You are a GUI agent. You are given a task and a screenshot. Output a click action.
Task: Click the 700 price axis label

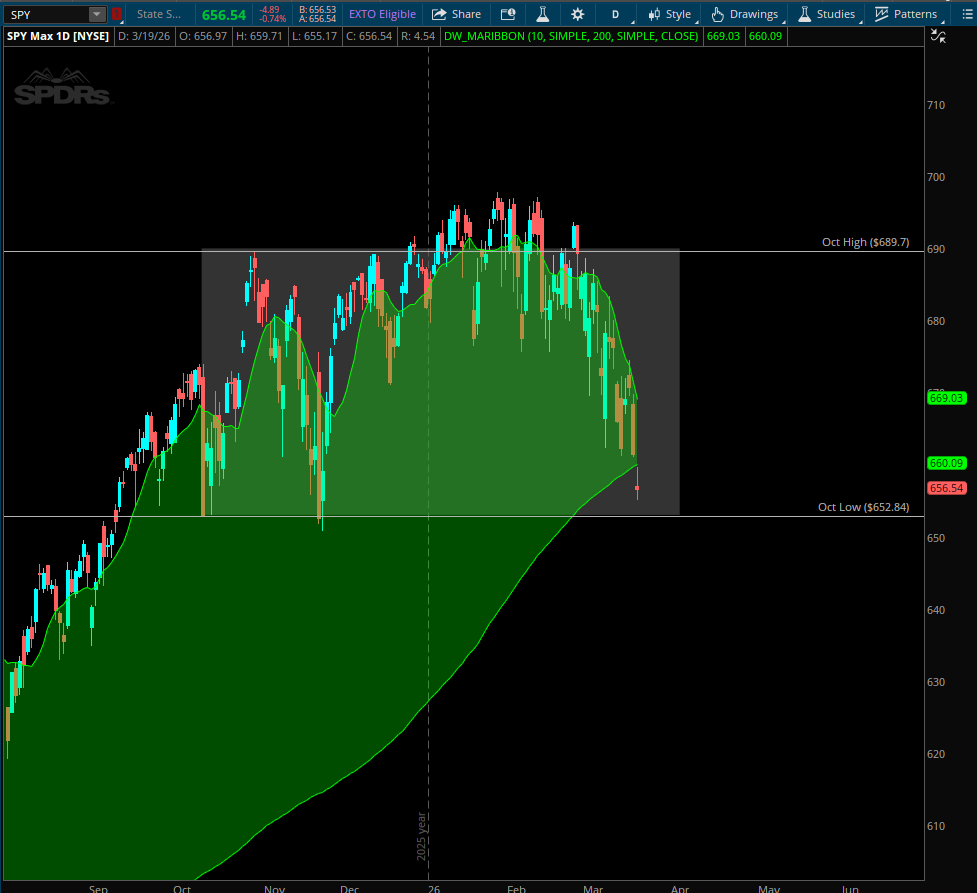pos(936,177)
